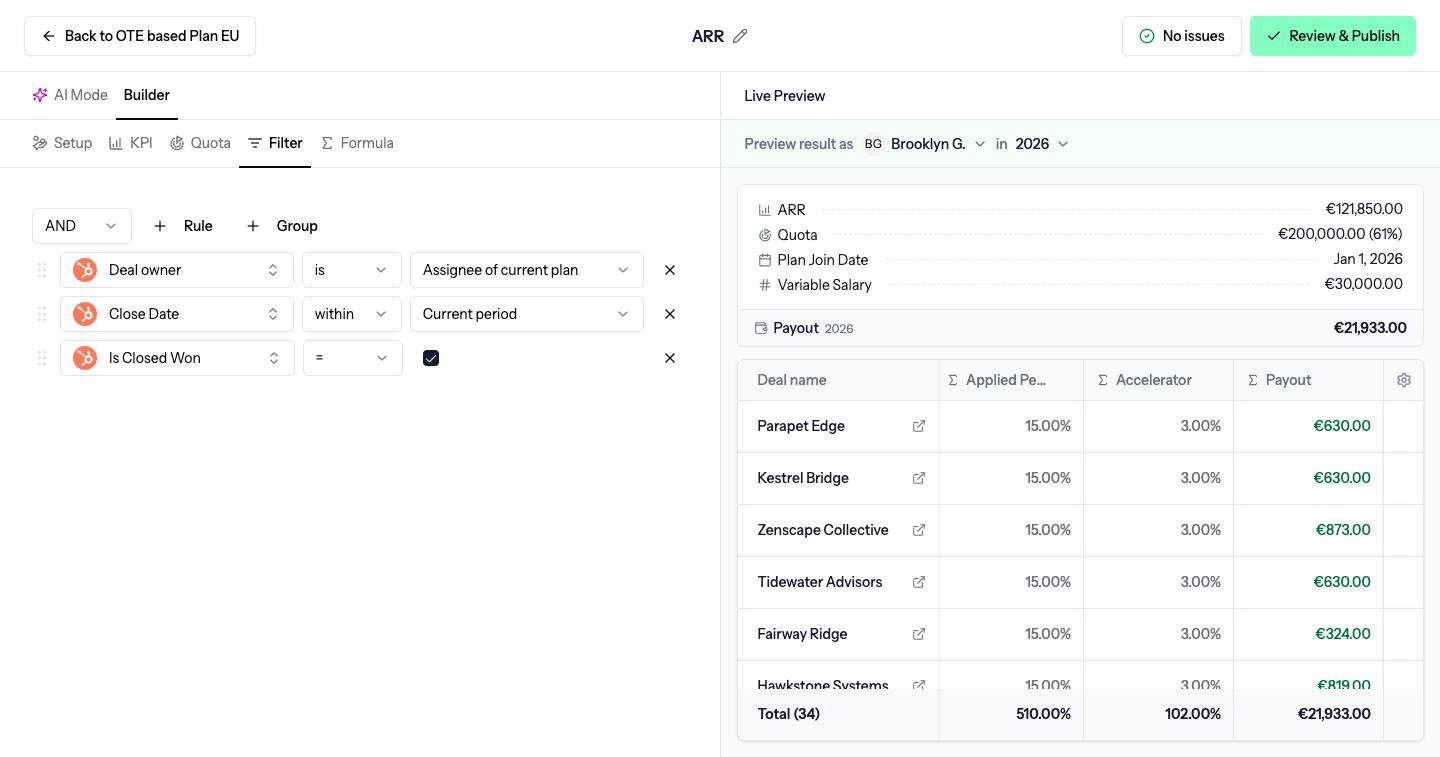The width and height of the screenshot is (1440, 757).
Task: Click Review & Publish
Action: point(1333,36)
